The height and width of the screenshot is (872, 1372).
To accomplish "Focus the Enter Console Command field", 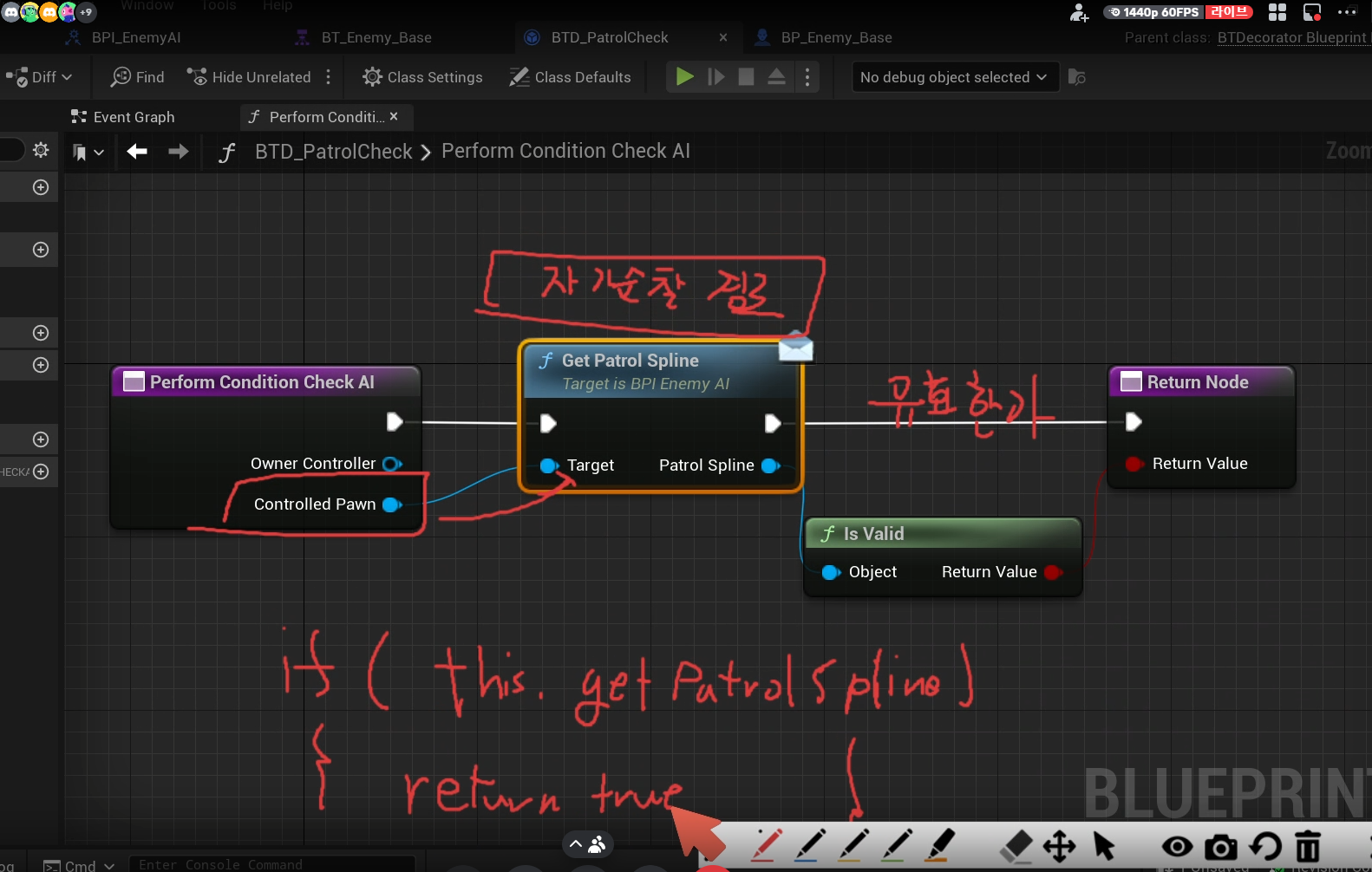I will click(272, 864).
